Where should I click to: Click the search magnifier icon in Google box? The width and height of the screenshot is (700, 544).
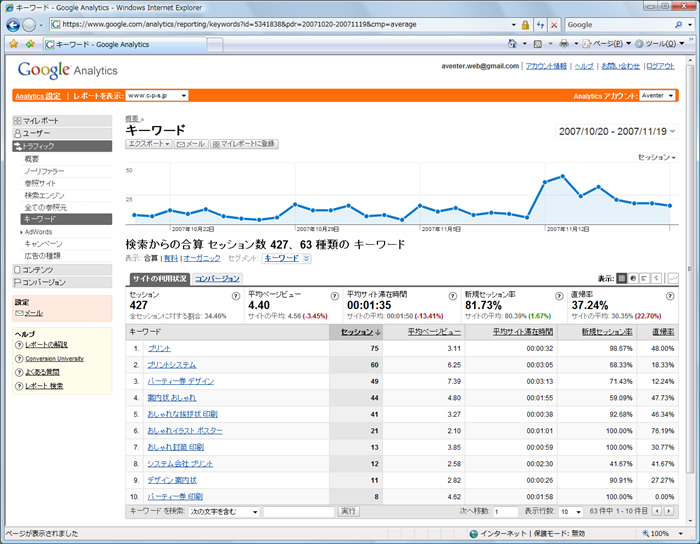[x=679, y=25]
